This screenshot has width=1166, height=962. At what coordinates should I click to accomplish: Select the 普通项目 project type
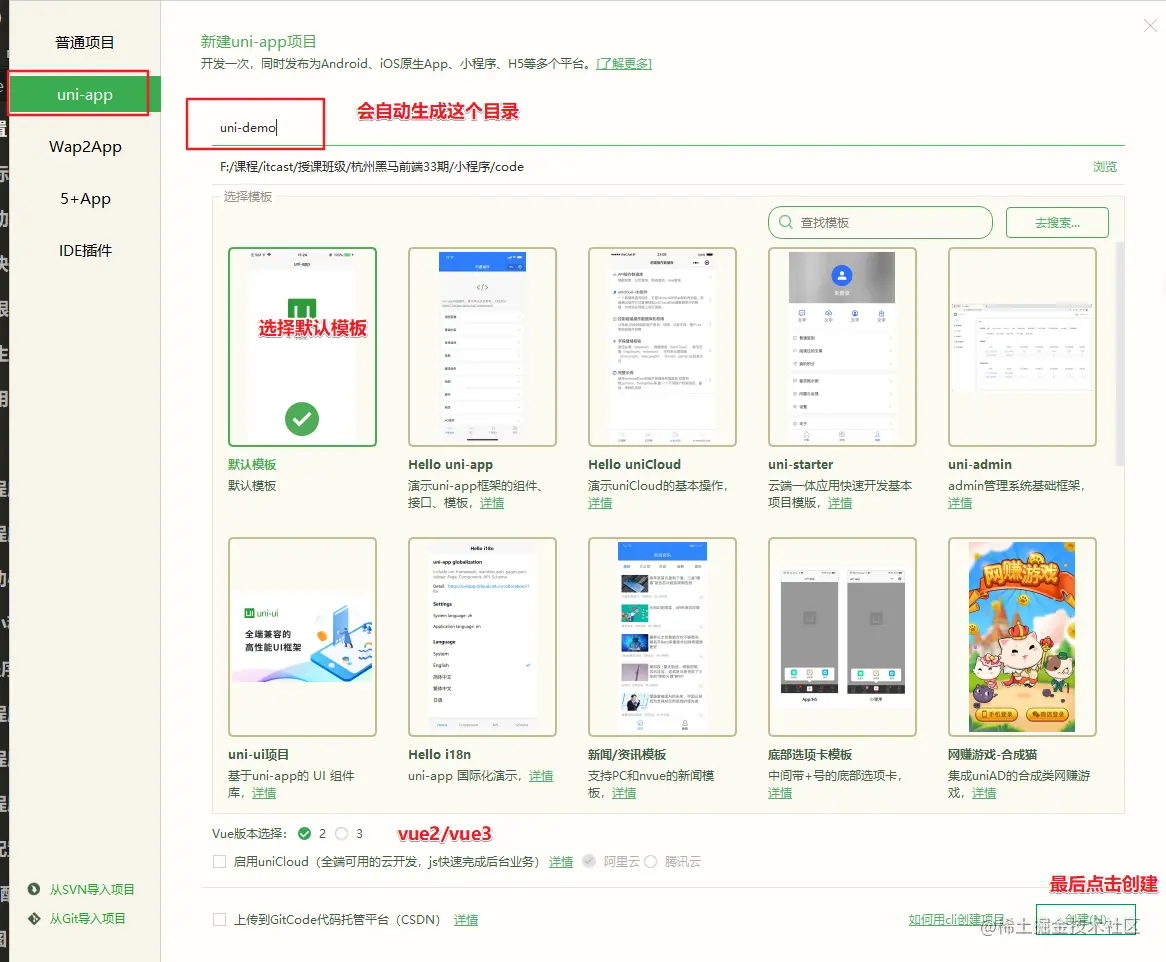click(85, 42)
